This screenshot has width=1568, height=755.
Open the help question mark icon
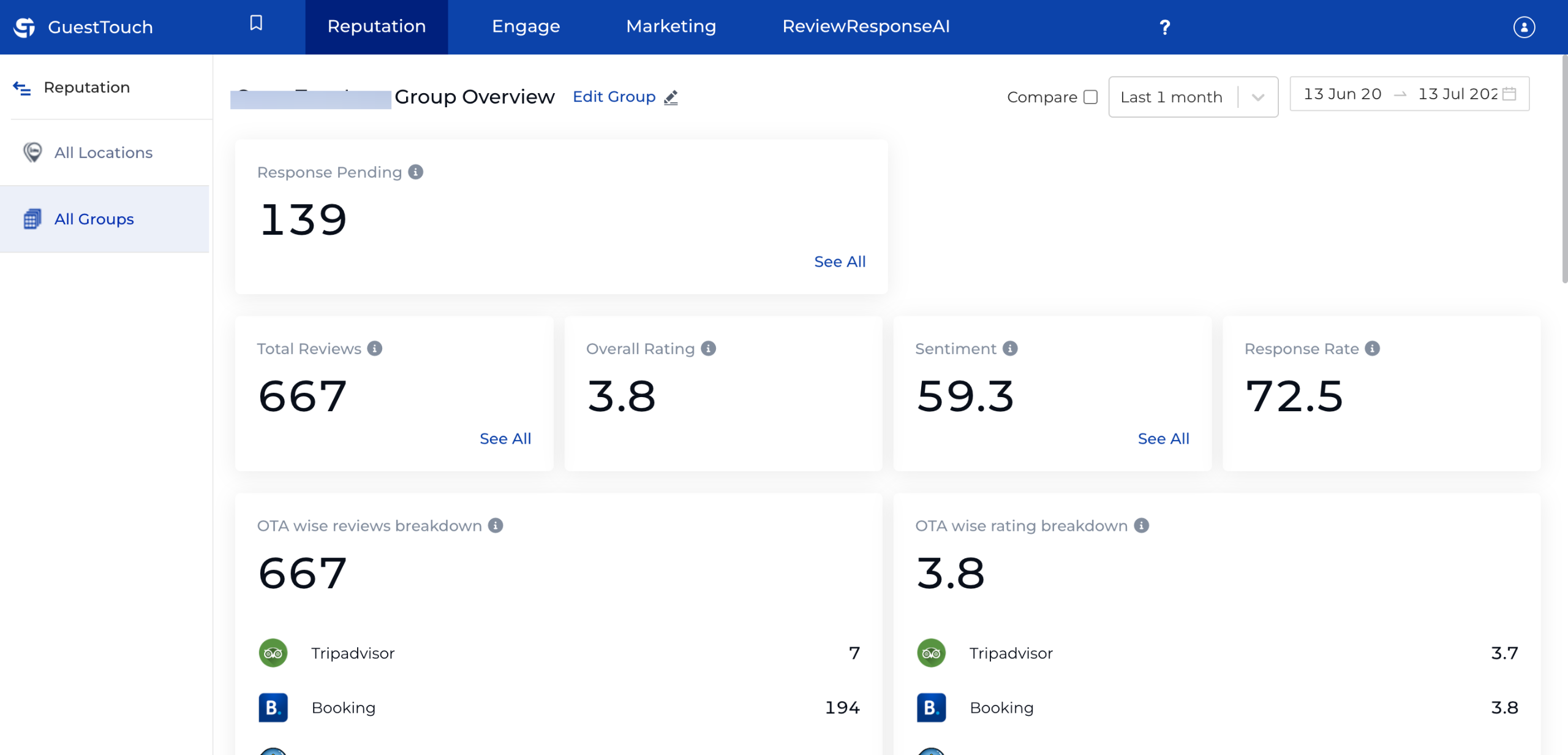tap(1164, 27)
